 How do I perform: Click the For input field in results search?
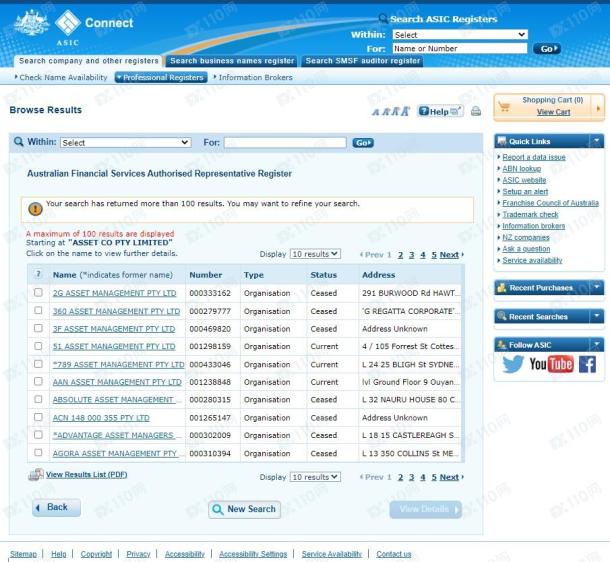(285, 143)
